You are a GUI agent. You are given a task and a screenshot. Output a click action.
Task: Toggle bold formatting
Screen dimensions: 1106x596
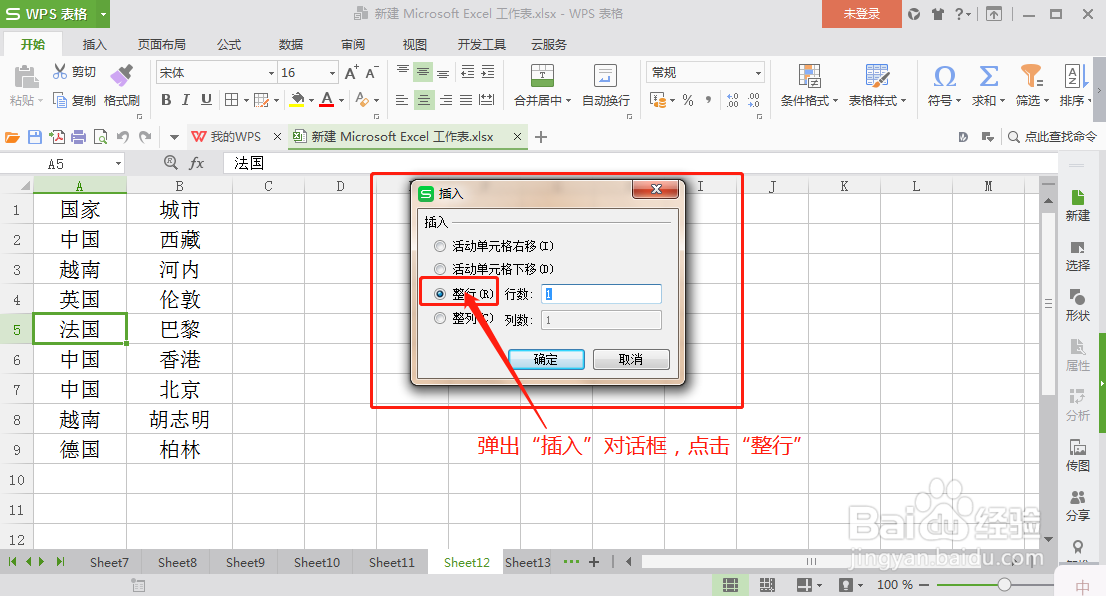tap(166, 100)
